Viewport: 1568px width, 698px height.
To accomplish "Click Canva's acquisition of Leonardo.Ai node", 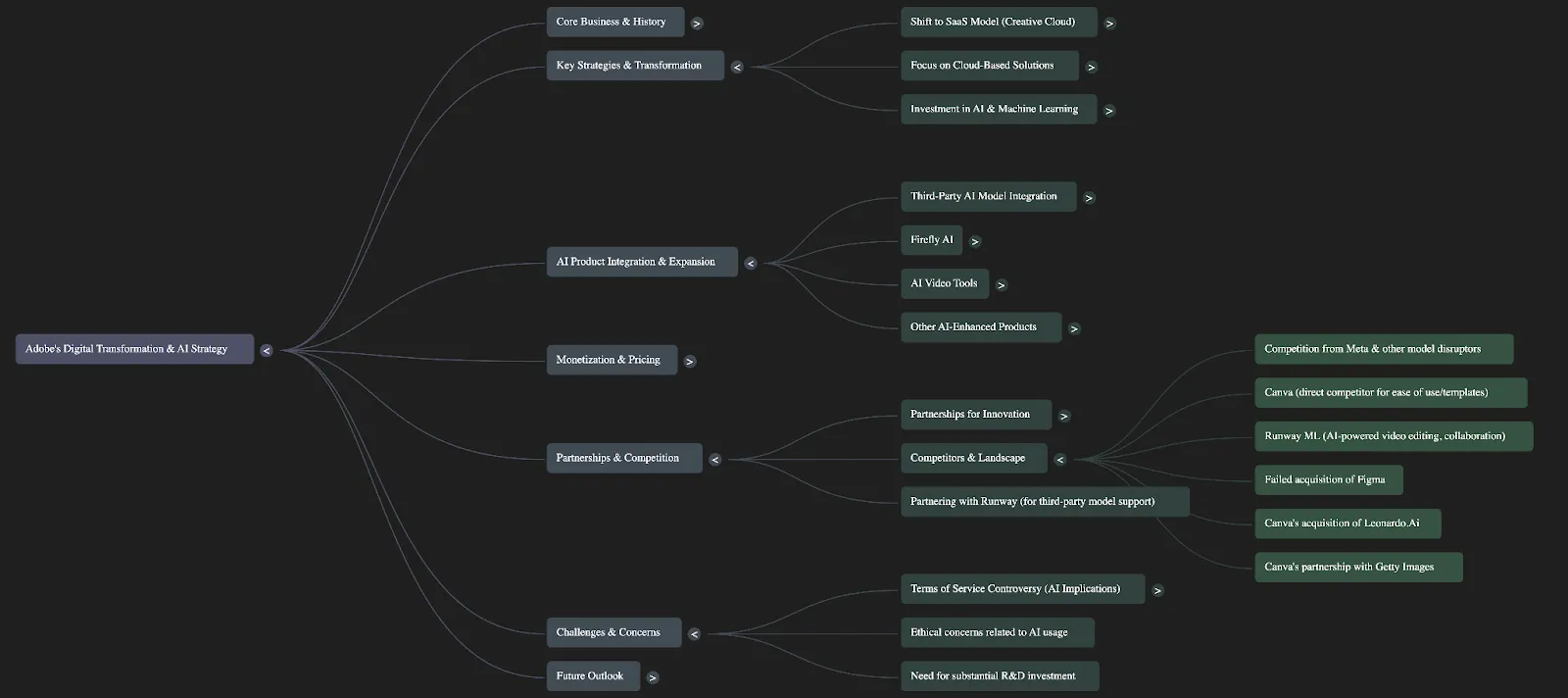I will [1347, 523].
